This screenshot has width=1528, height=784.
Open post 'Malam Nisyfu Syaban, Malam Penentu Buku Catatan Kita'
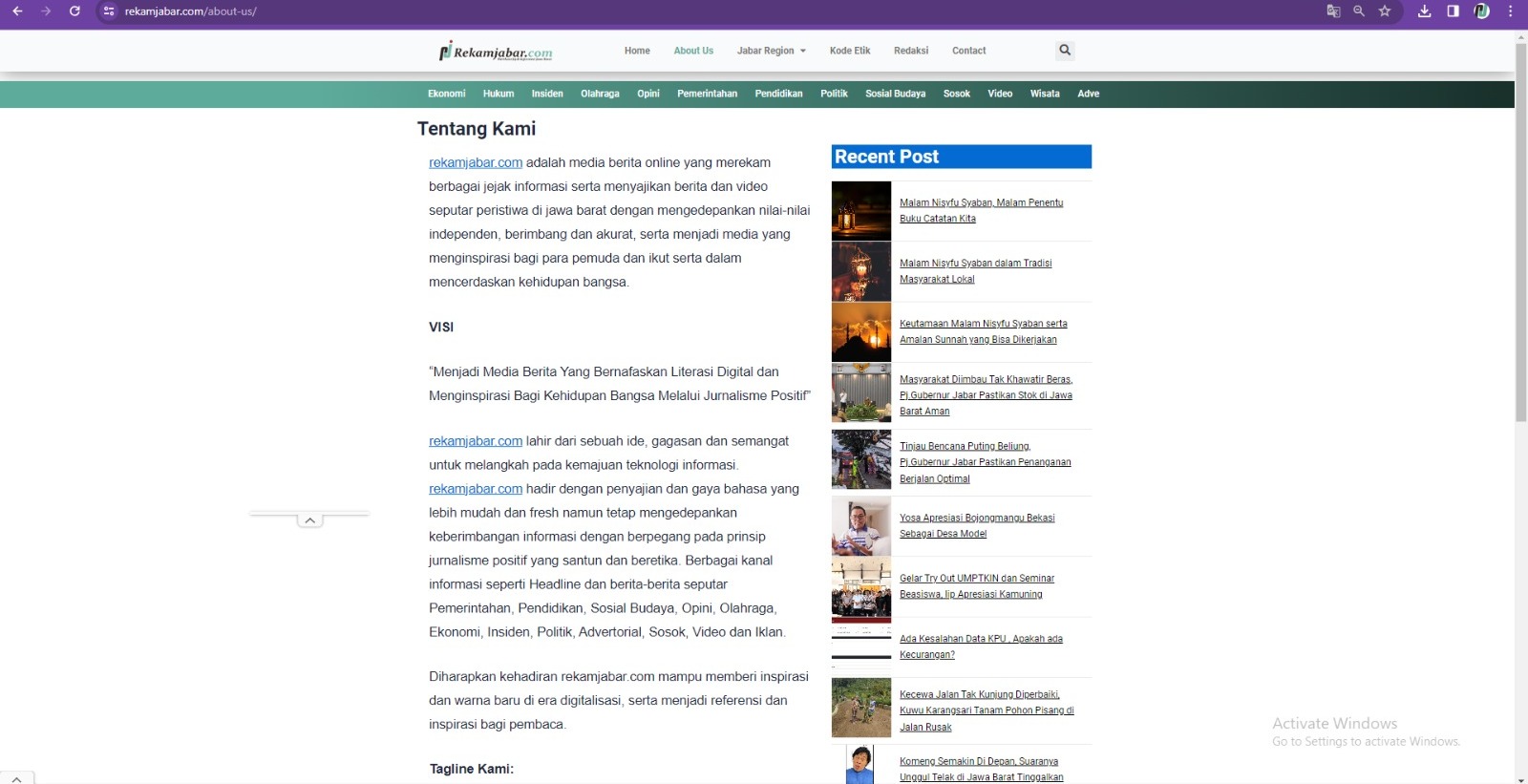(x=981, y=210)
